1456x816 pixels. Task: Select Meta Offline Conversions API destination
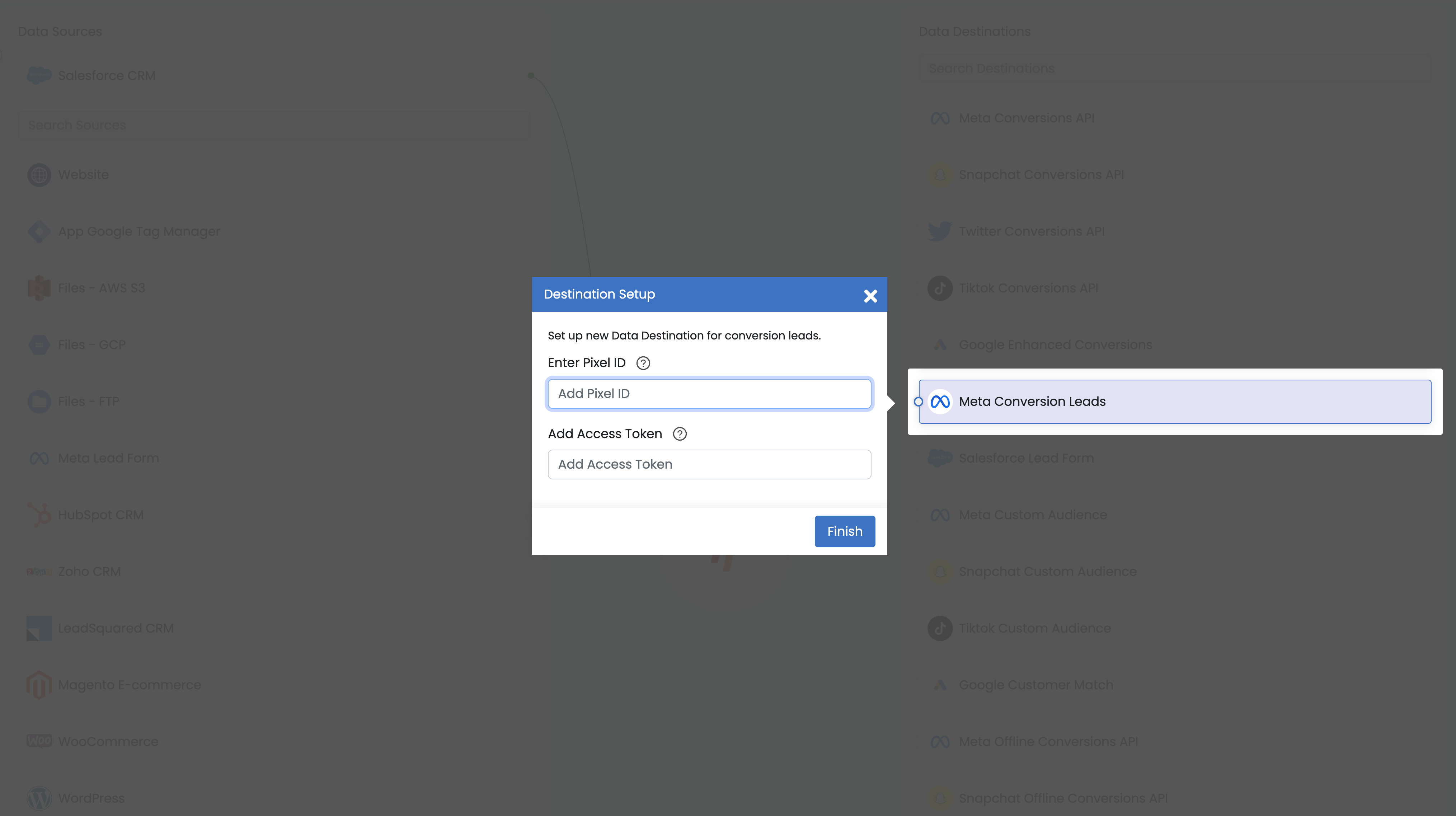pyautogui.click(x=1174, y=741)
